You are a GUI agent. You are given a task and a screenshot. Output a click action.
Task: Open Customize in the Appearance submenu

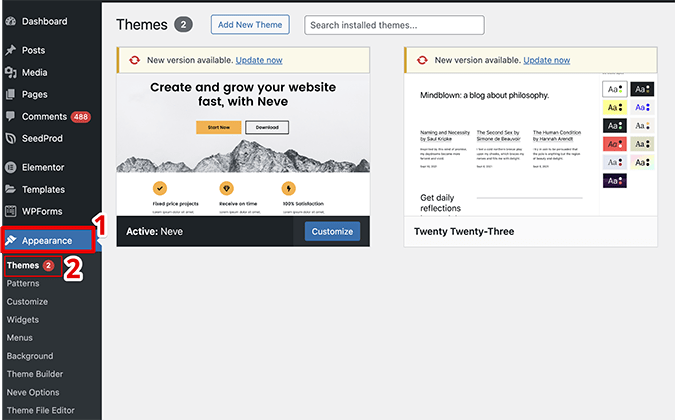click(27, 302)
